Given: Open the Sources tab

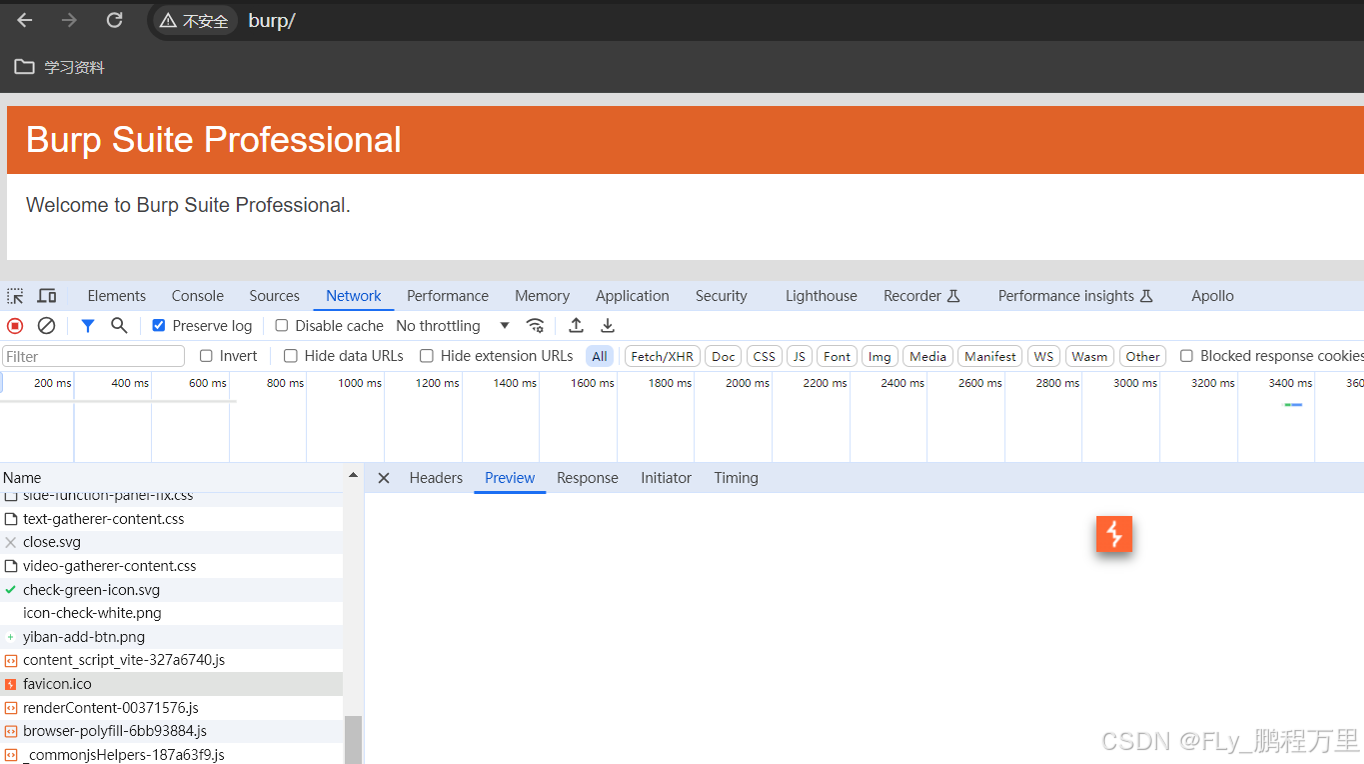Looking at the screenshot, I should pyautogui.click(x=274, y=296).
